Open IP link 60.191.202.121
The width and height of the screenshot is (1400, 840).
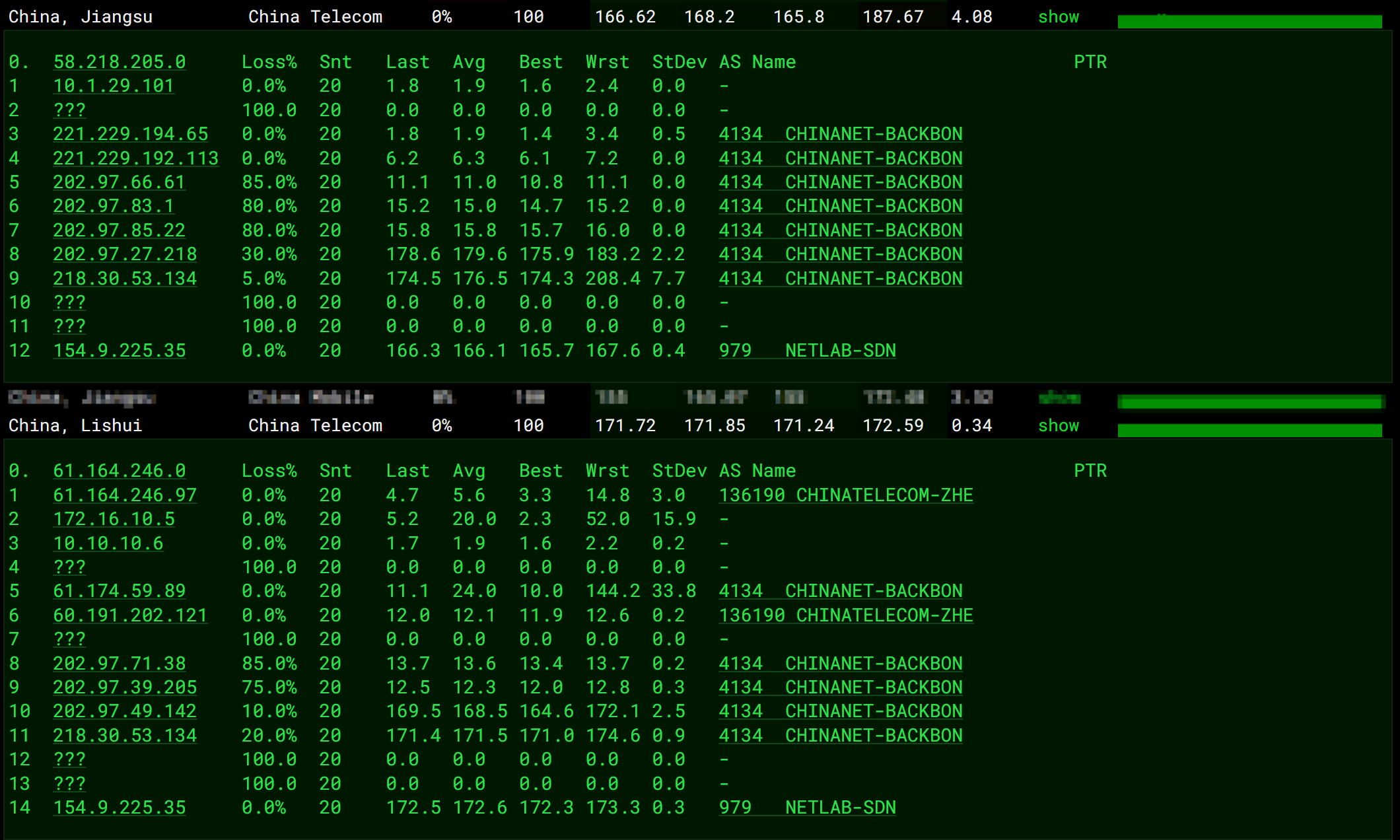click(x=131, y=615)
